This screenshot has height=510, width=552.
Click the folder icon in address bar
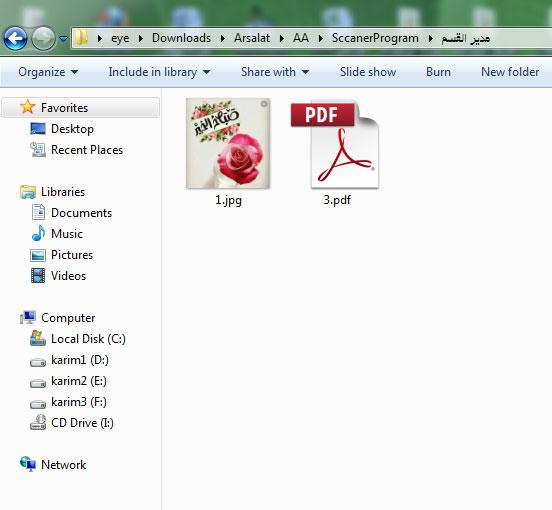81,38
